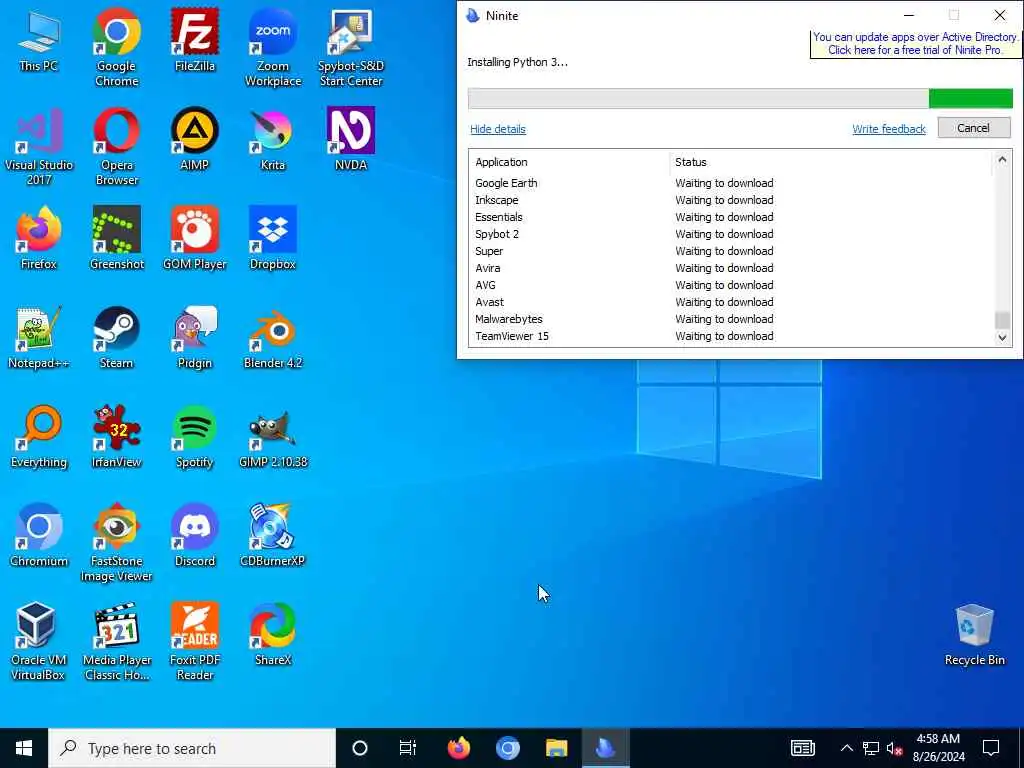Click Spybot-S&D Start Center icon

351,47
